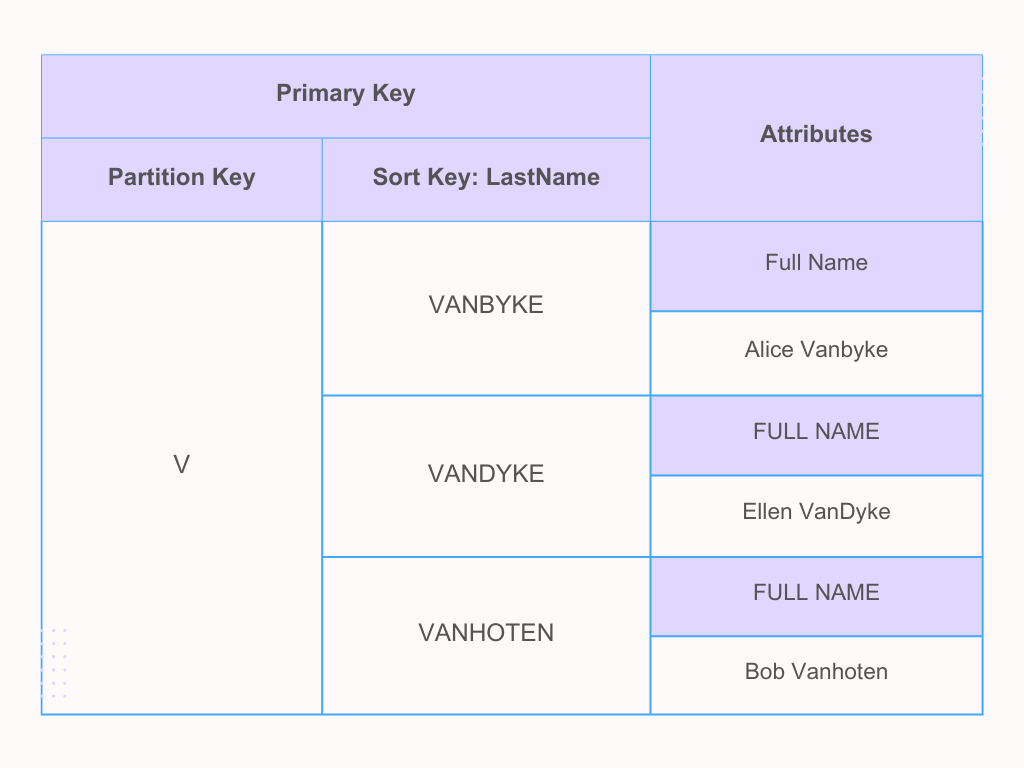The width and height of the screenshot is (1024, 768).
Task: Click the dotted decoration at the table's bottom-left
Action: pyautogui.click(x=56, y=662)
